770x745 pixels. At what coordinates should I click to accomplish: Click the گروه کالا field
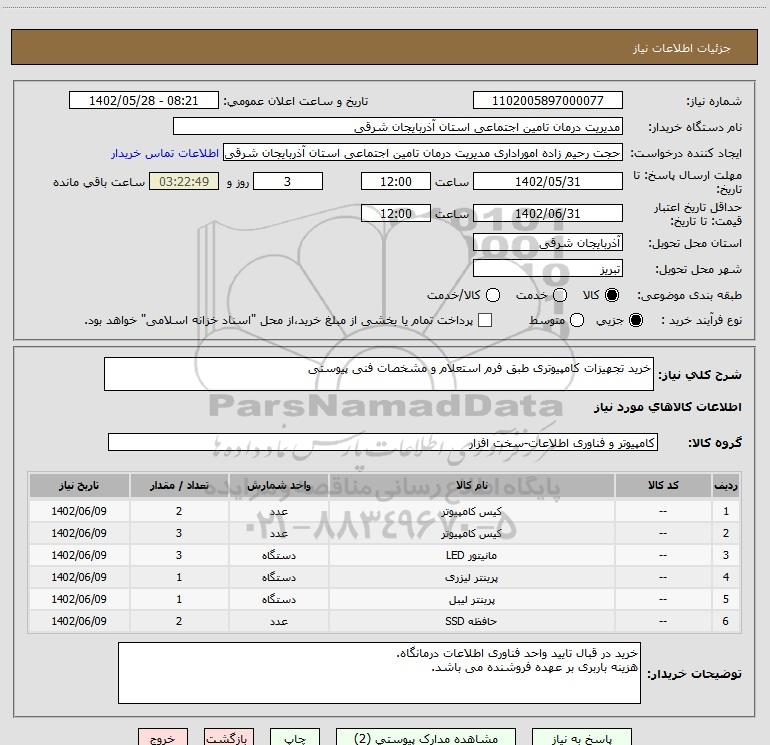click(x=383, y=442)
